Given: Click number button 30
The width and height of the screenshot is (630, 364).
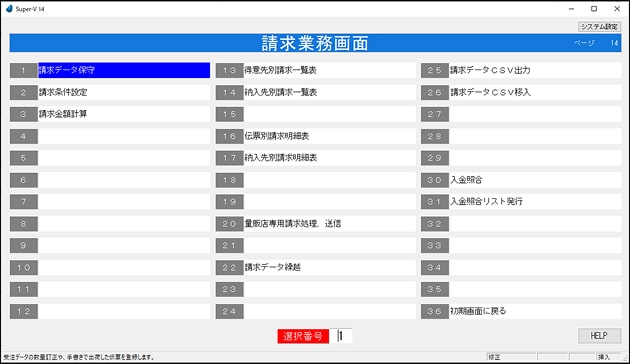Looking at the screenshot, I should point(435,180).
